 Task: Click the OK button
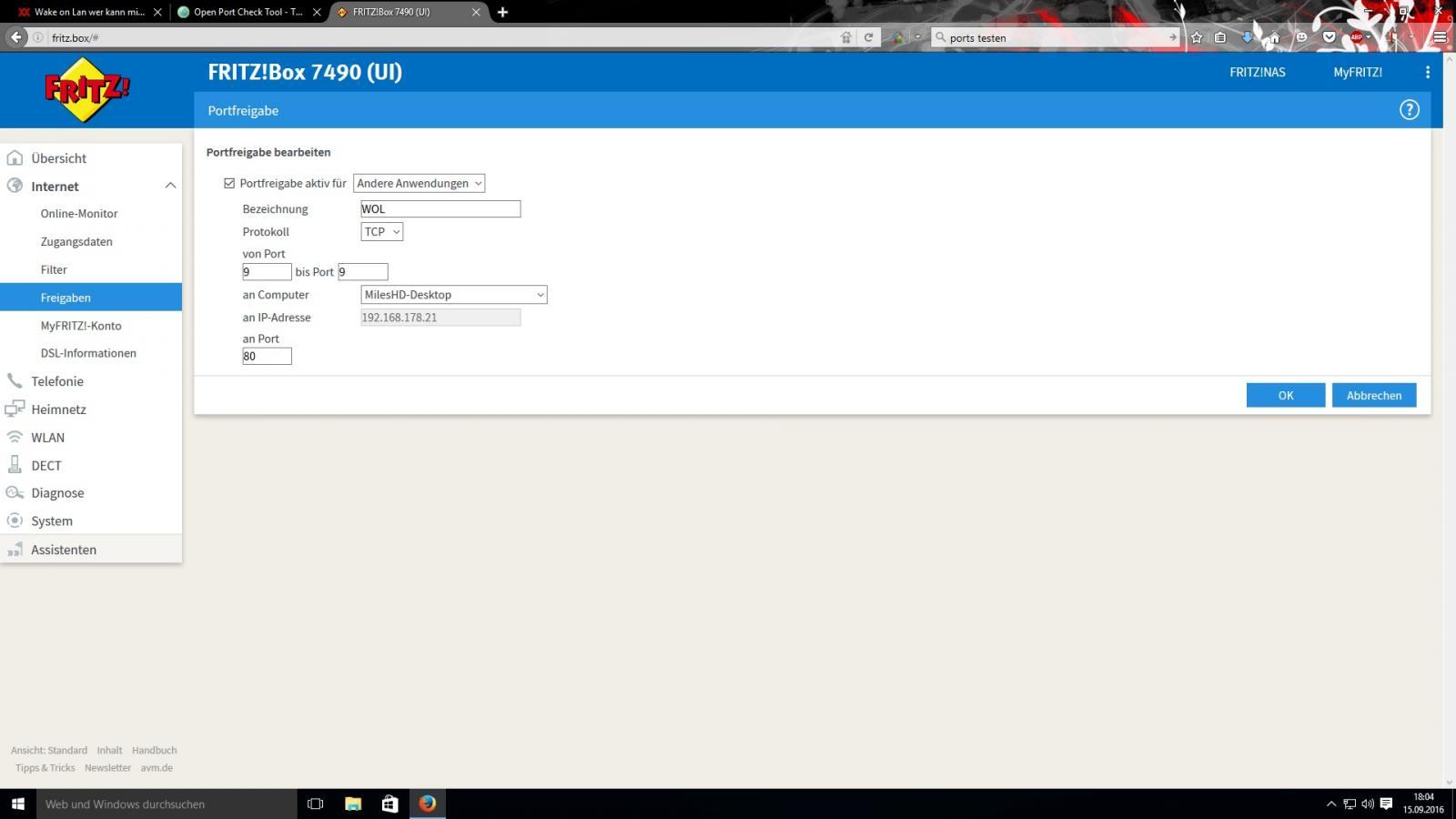pyautogui.click(x=1285, y=395)
